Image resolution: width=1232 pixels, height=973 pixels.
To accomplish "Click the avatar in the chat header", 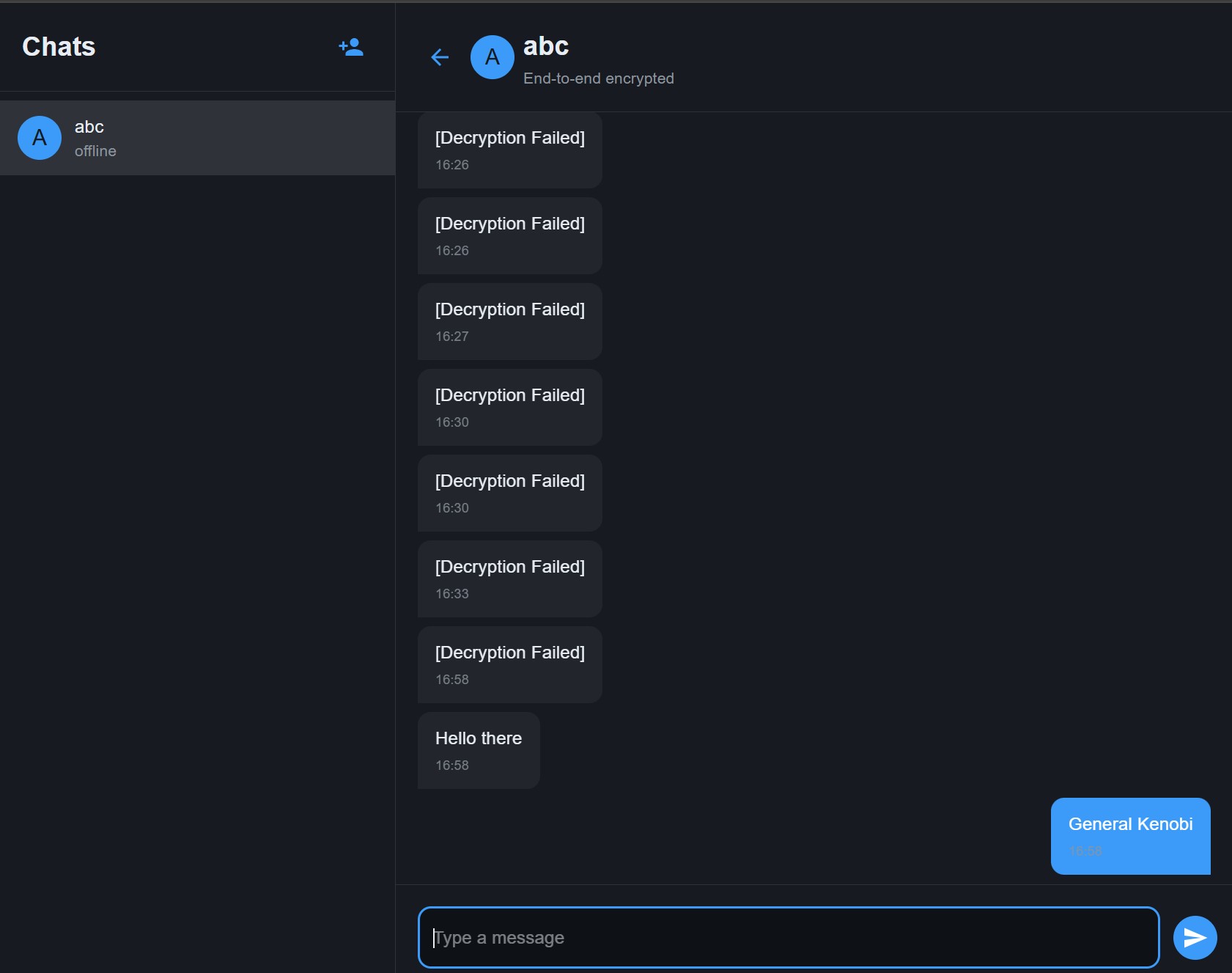I will pyautogui.click(x=492, y=57).
